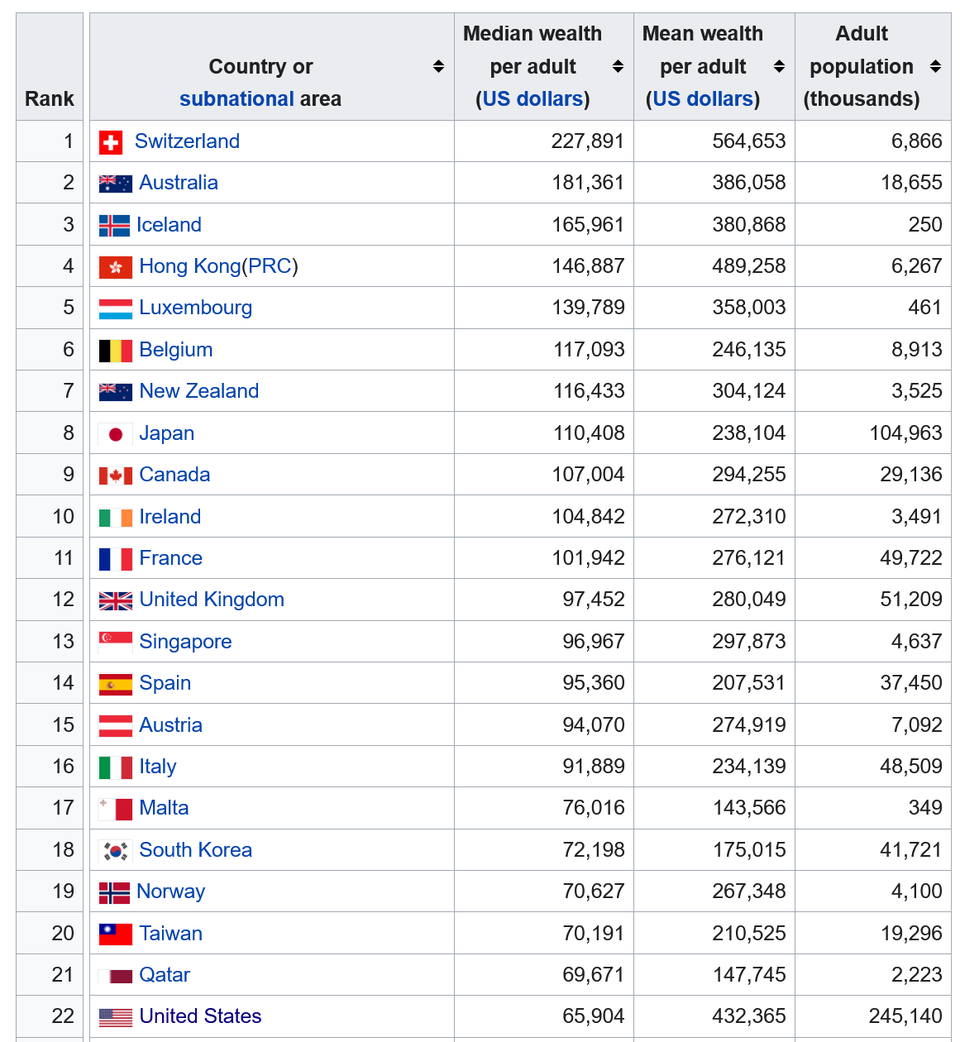Click the Norway flag icon
This screenshot has height=1042, width=960.
coord(114,893)
